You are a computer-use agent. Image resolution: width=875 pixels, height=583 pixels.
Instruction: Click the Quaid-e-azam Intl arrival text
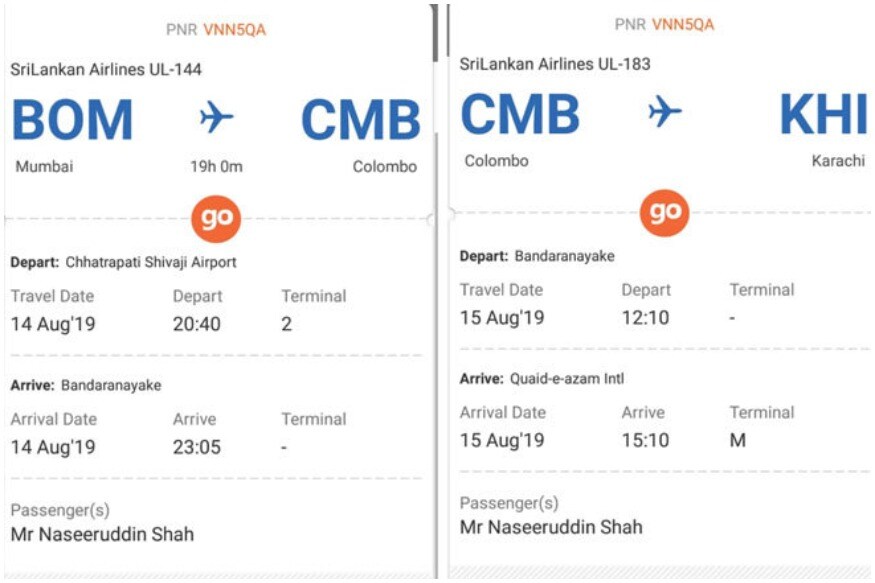[x=567, y=379]
